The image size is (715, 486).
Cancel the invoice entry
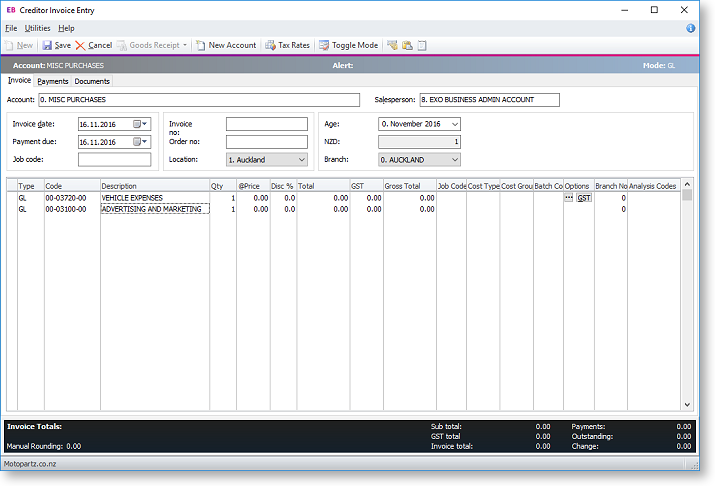pyautogui.click(x=93, y=45)
